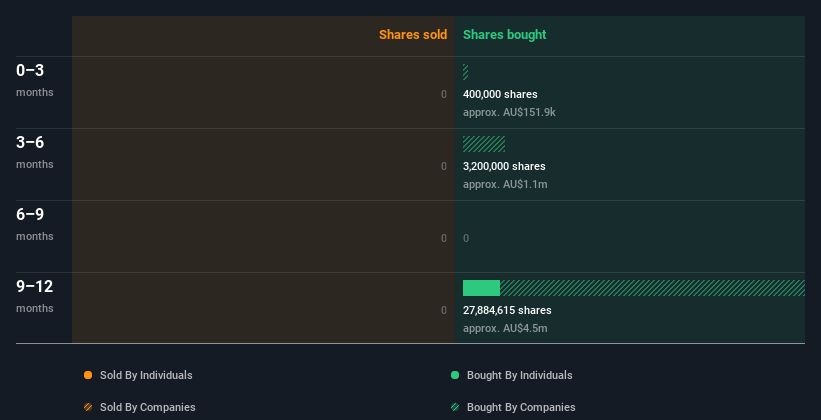Click the shares sold 0 in 3–6 months
821x420 pixels.
444,166
